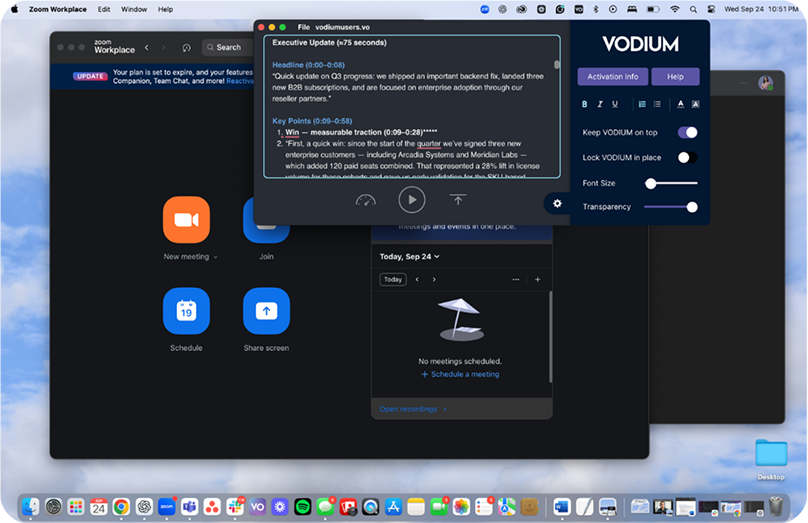Click the VODIUM menu bar status icon
This screenshot has width=808, height=523.
point(579,9)
